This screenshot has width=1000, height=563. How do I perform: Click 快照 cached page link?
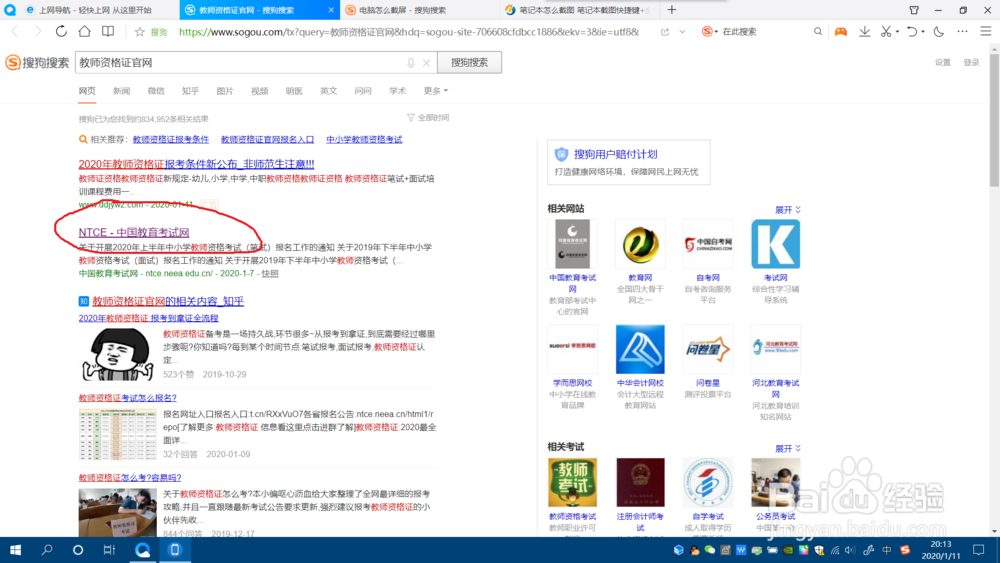(x=270, y=274)
